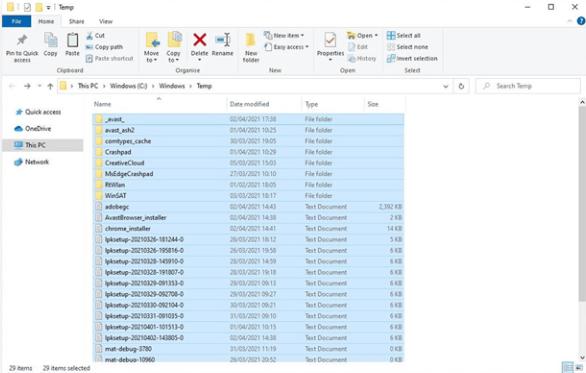The height and width of the screenshot is (373, 586).
Task: Select the adobegc text document
Action: click(248, 207)
